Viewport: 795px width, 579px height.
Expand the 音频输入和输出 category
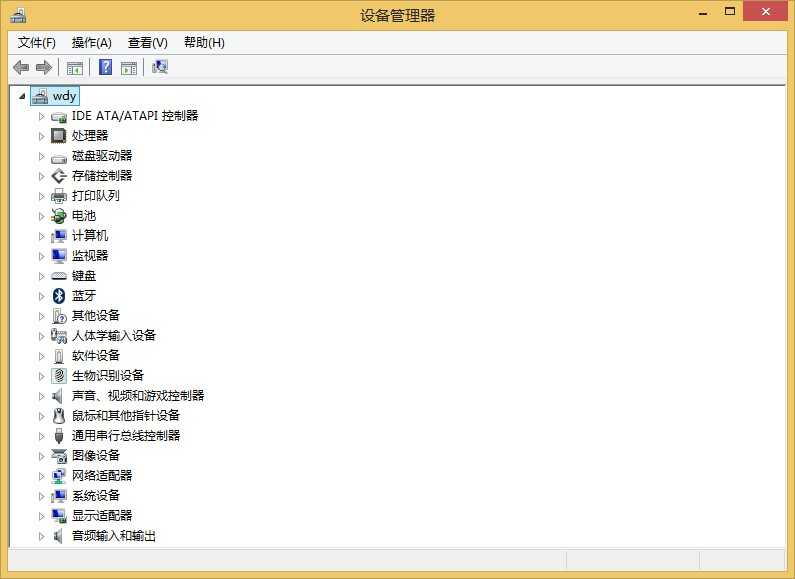[42, 536]
